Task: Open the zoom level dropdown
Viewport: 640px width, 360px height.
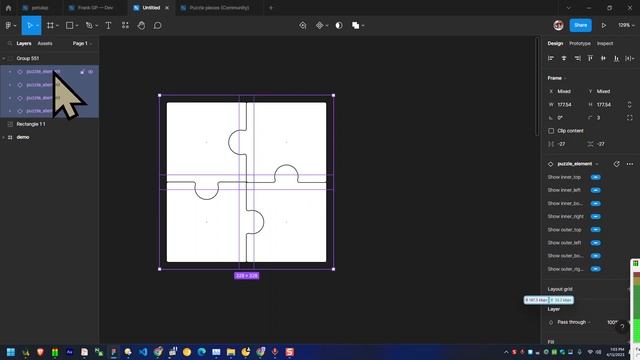Action: click(x=626, y=25)
